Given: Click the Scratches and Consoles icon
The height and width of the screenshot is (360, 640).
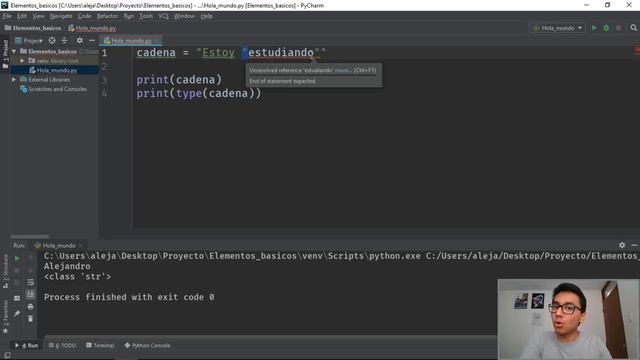Looking at the screenshot, I should tap(24, 89).
